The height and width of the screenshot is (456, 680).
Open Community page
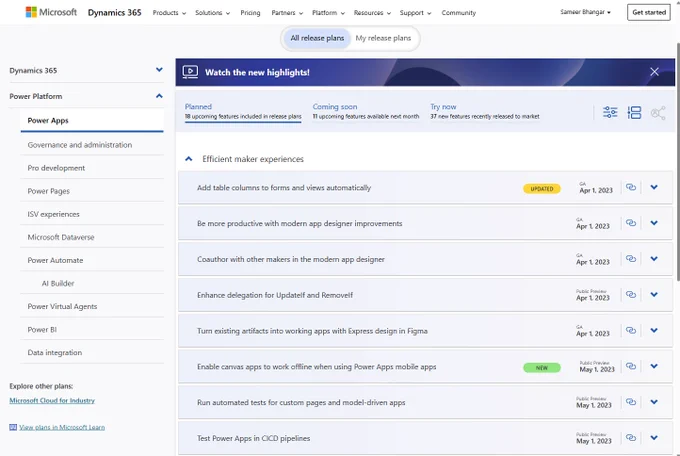(458, 13)
